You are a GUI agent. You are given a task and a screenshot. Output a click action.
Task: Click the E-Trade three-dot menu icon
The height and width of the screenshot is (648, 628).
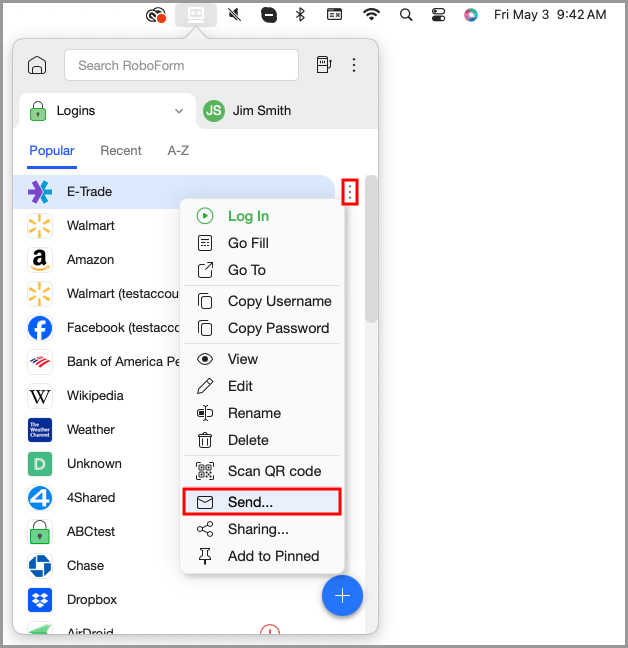tap(350, 192)
